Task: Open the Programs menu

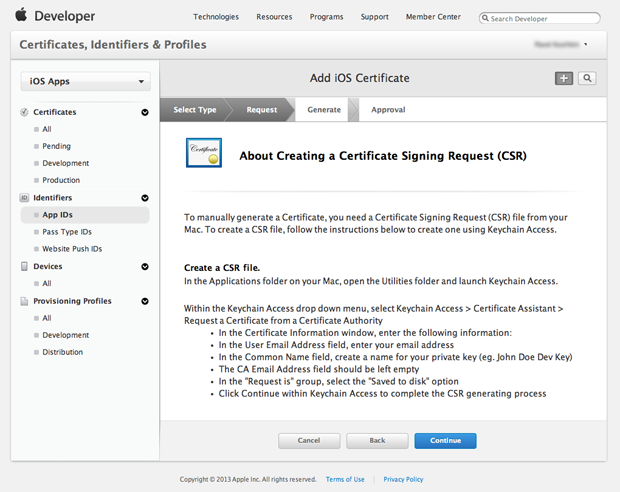Action: pos(326,17)
